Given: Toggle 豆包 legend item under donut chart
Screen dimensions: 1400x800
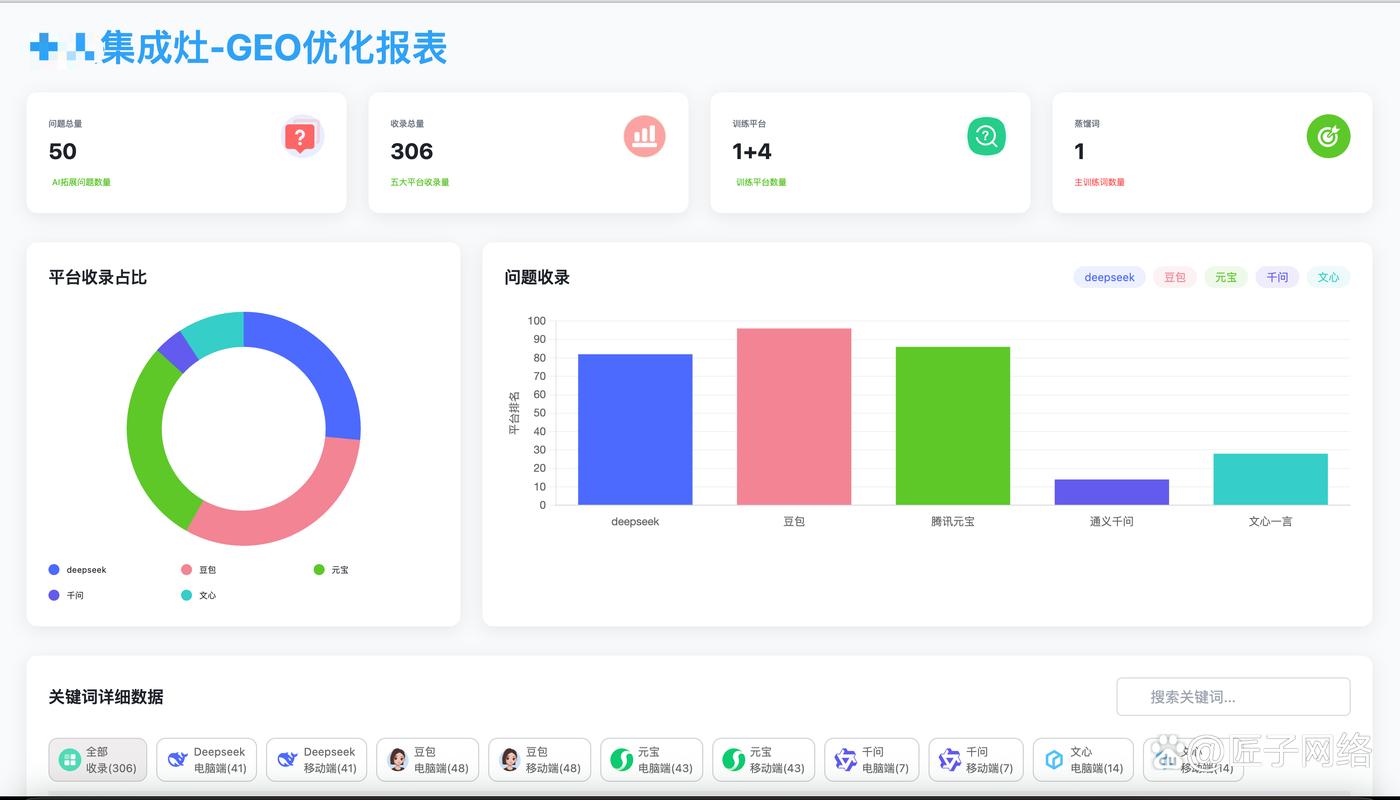Looking at the screenshot, I should pyautogui.click(x=198, y=570).
